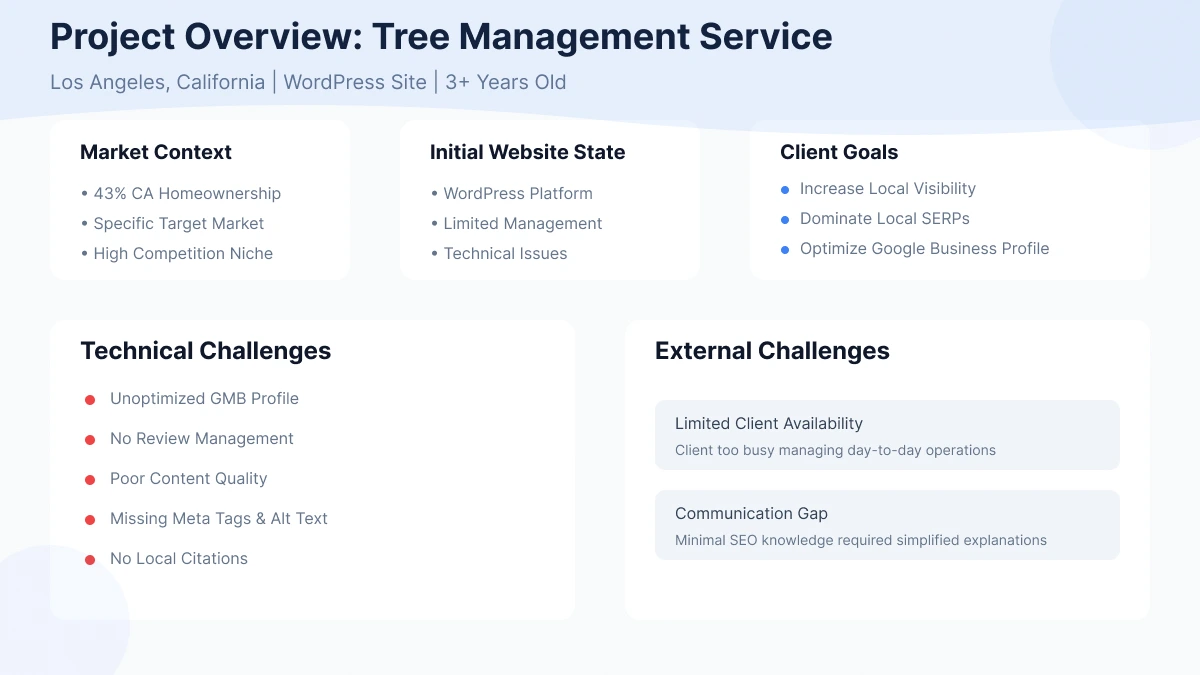1200x675 pixels.
Task: Select the Market Context heading
Action: [x=156, y=152]
